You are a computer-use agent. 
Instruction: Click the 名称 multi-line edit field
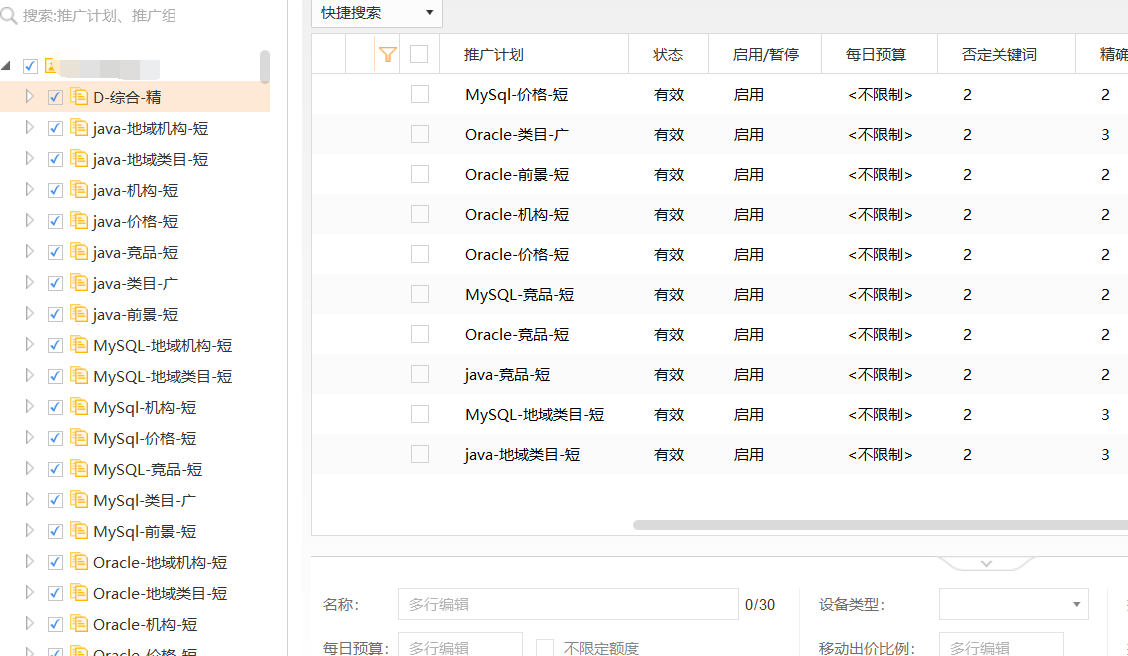pos(568,604)
